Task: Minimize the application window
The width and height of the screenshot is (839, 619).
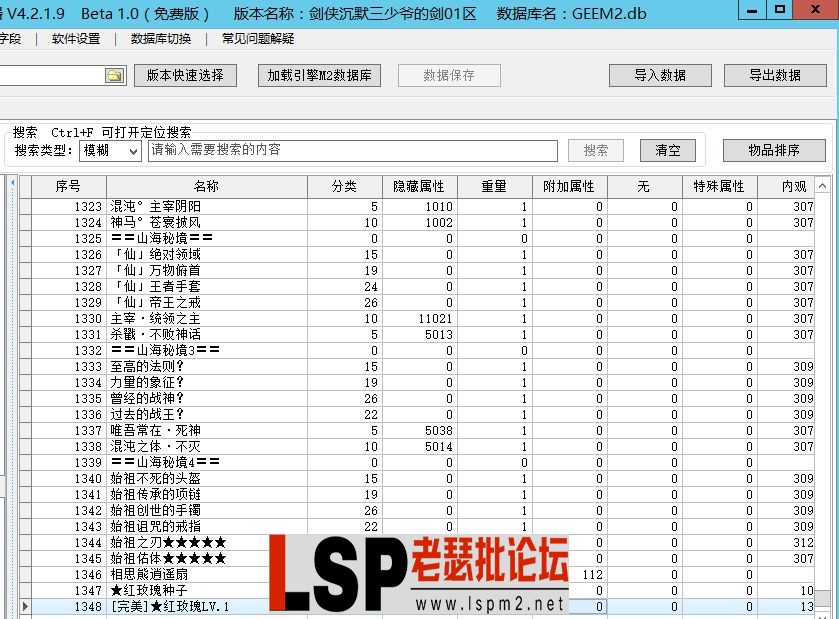Action: point(752,10)
